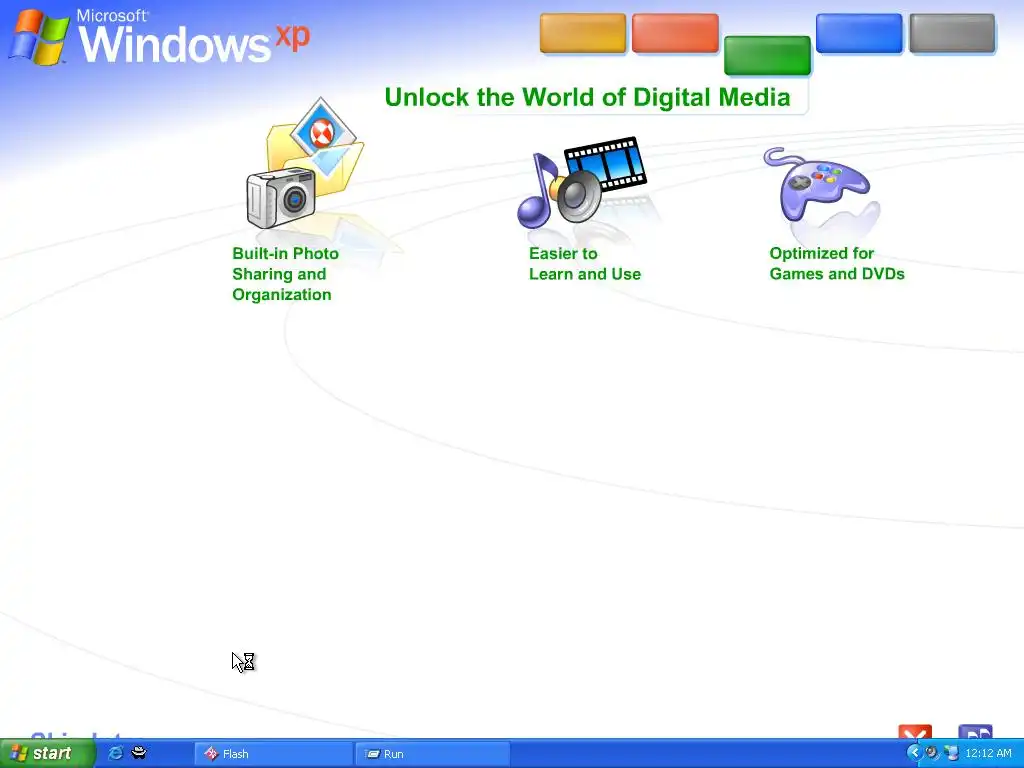The image size is (1024, 768).
Task: Click the speaker icon in the system tray
Action: tap(932, 753)
